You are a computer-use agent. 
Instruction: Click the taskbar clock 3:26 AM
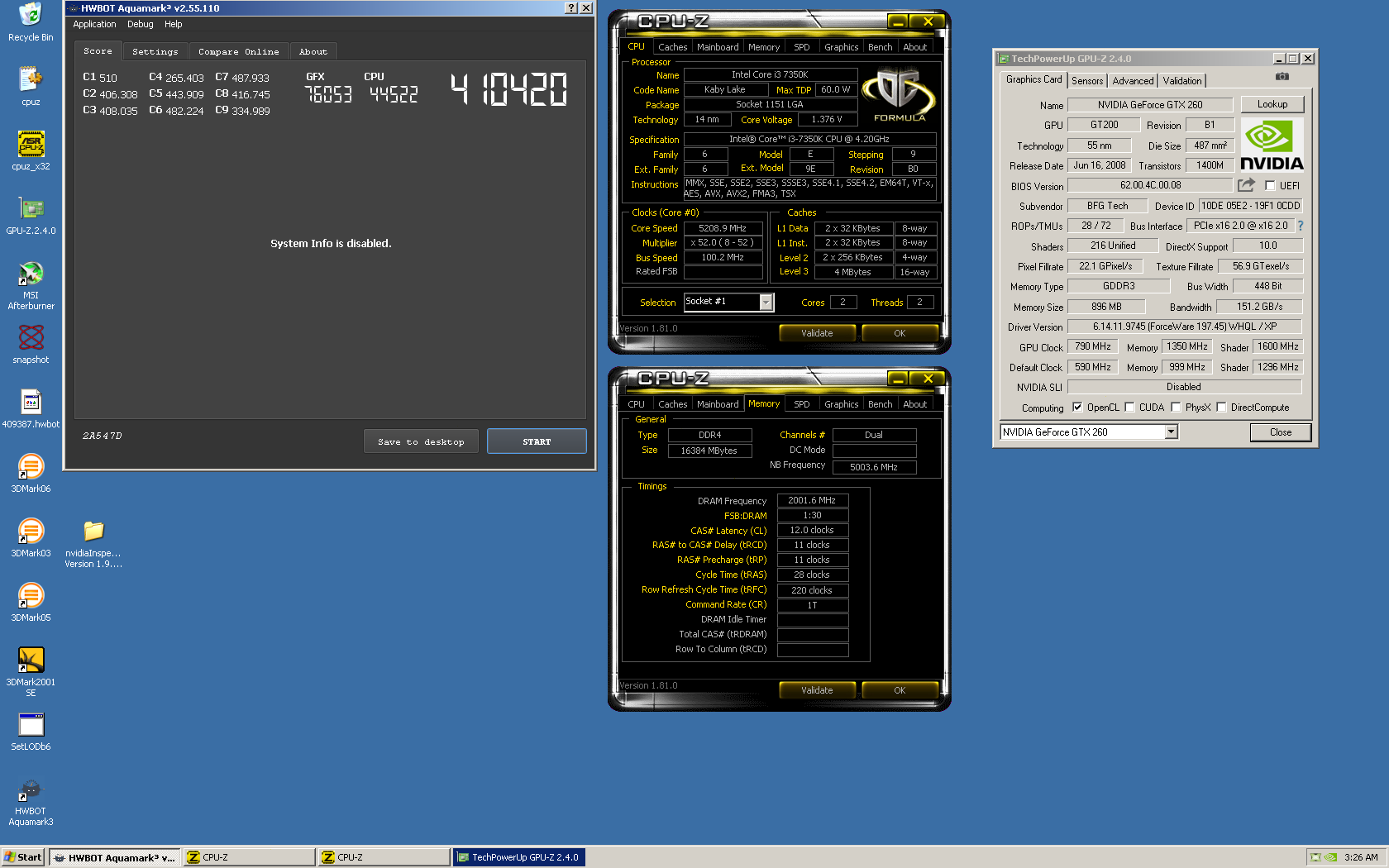tap(1361, 857)
